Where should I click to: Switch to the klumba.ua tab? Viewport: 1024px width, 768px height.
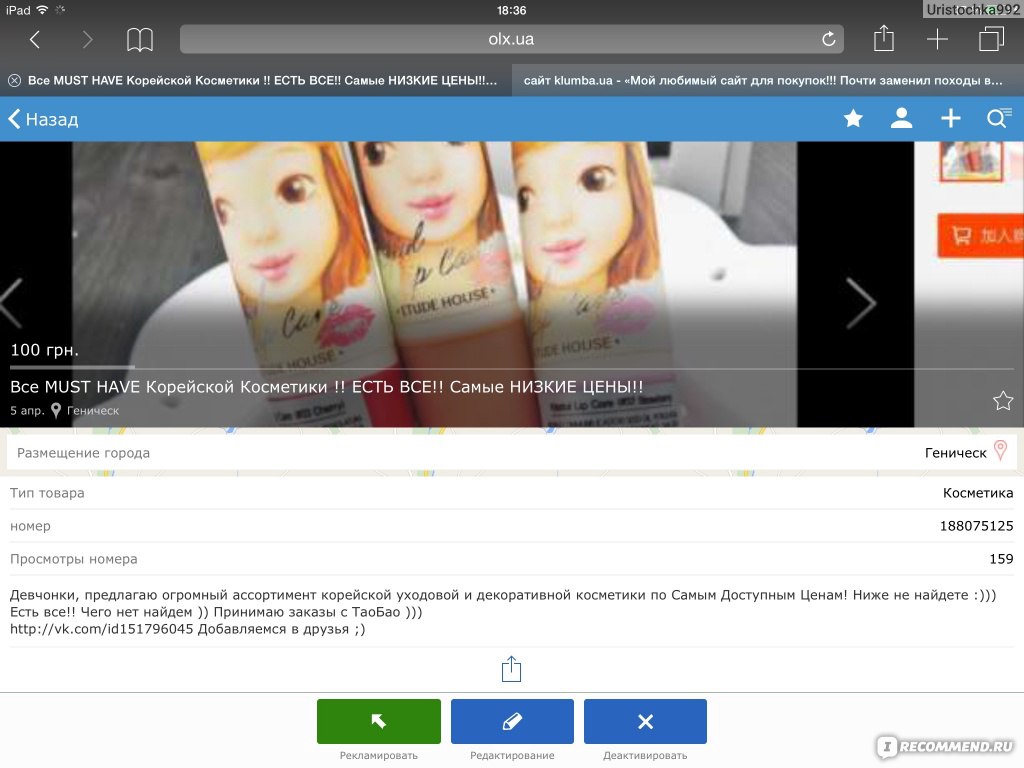click(x=768, y=80)
